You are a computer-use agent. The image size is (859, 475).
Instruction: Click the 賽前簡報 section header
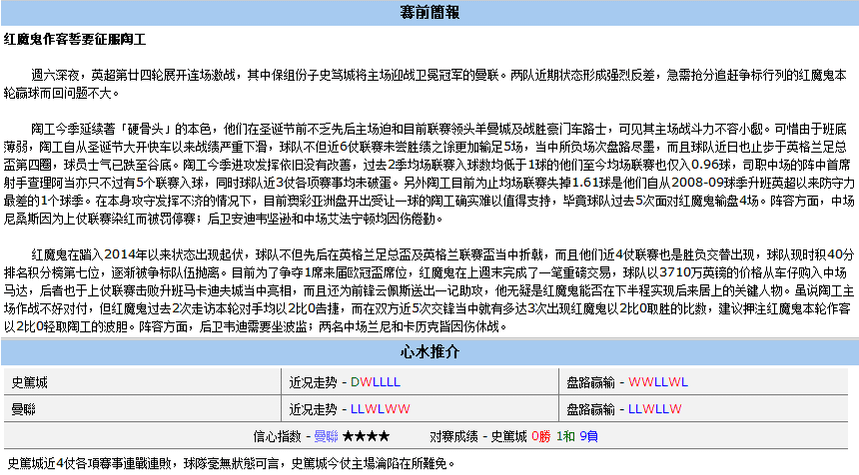click(430, 13)
